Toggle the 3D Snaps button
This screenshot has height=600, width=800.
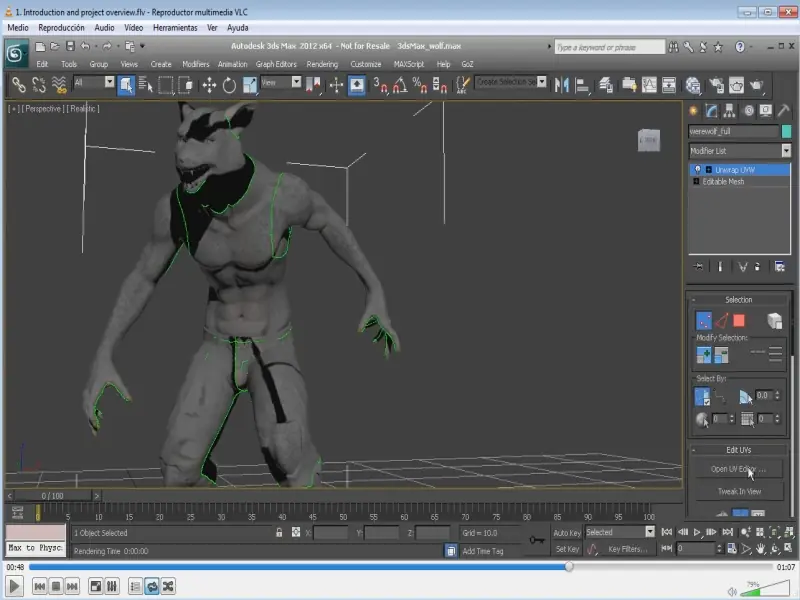click(380, 85)
